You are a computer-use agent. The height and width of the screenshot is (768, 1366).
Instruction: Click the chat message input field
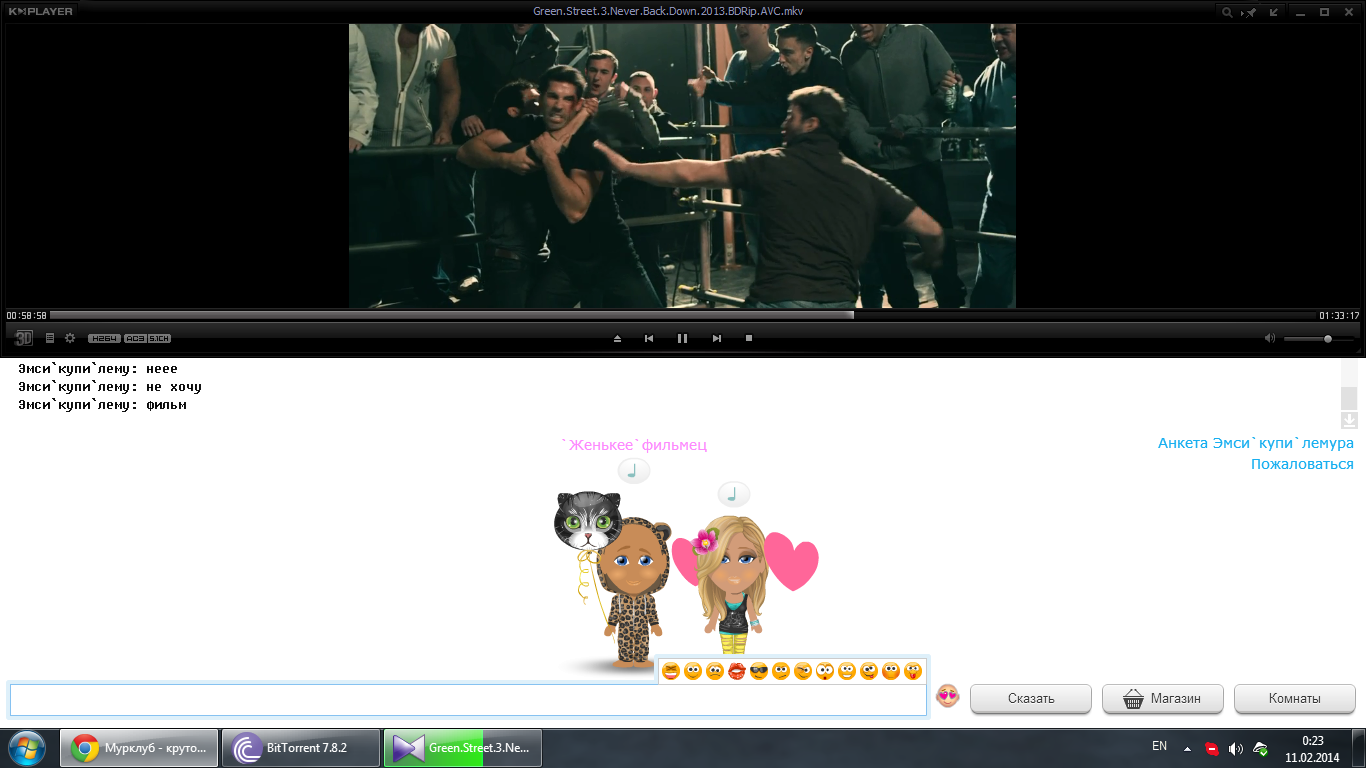[x=468, y=700]
